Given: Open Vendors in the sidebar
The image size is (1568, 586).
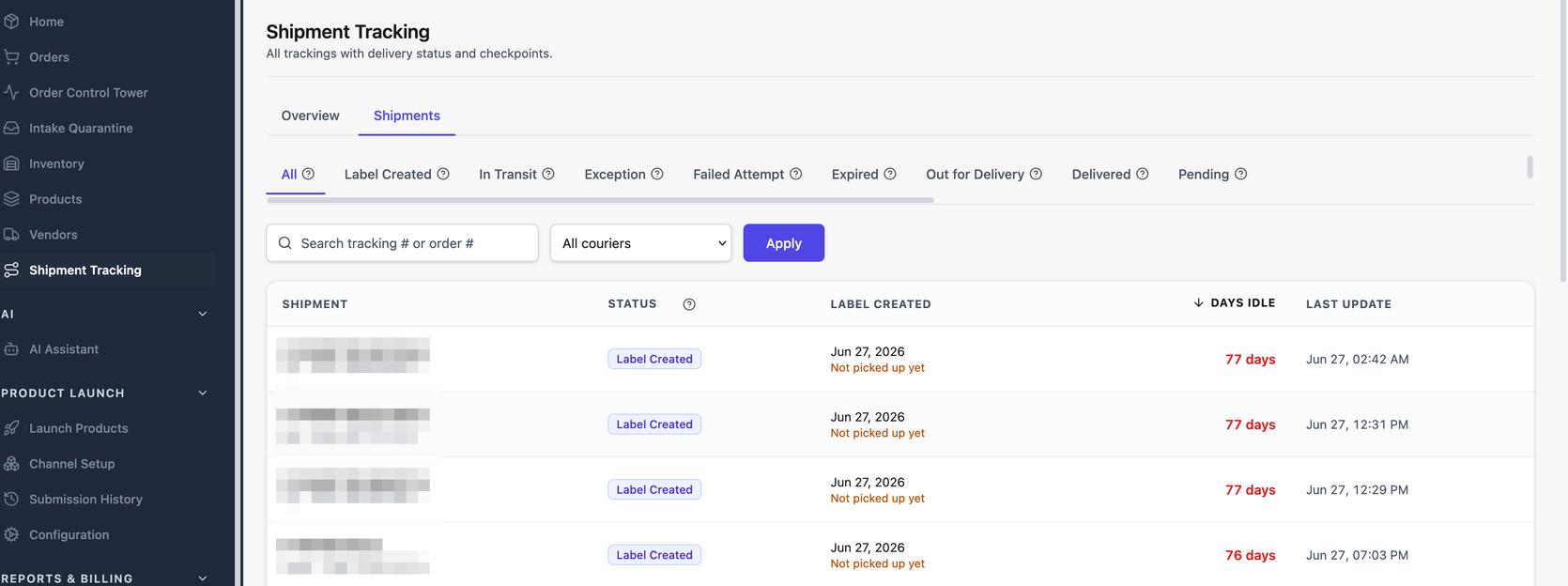Looking at the screenshot, I should 54,235.
